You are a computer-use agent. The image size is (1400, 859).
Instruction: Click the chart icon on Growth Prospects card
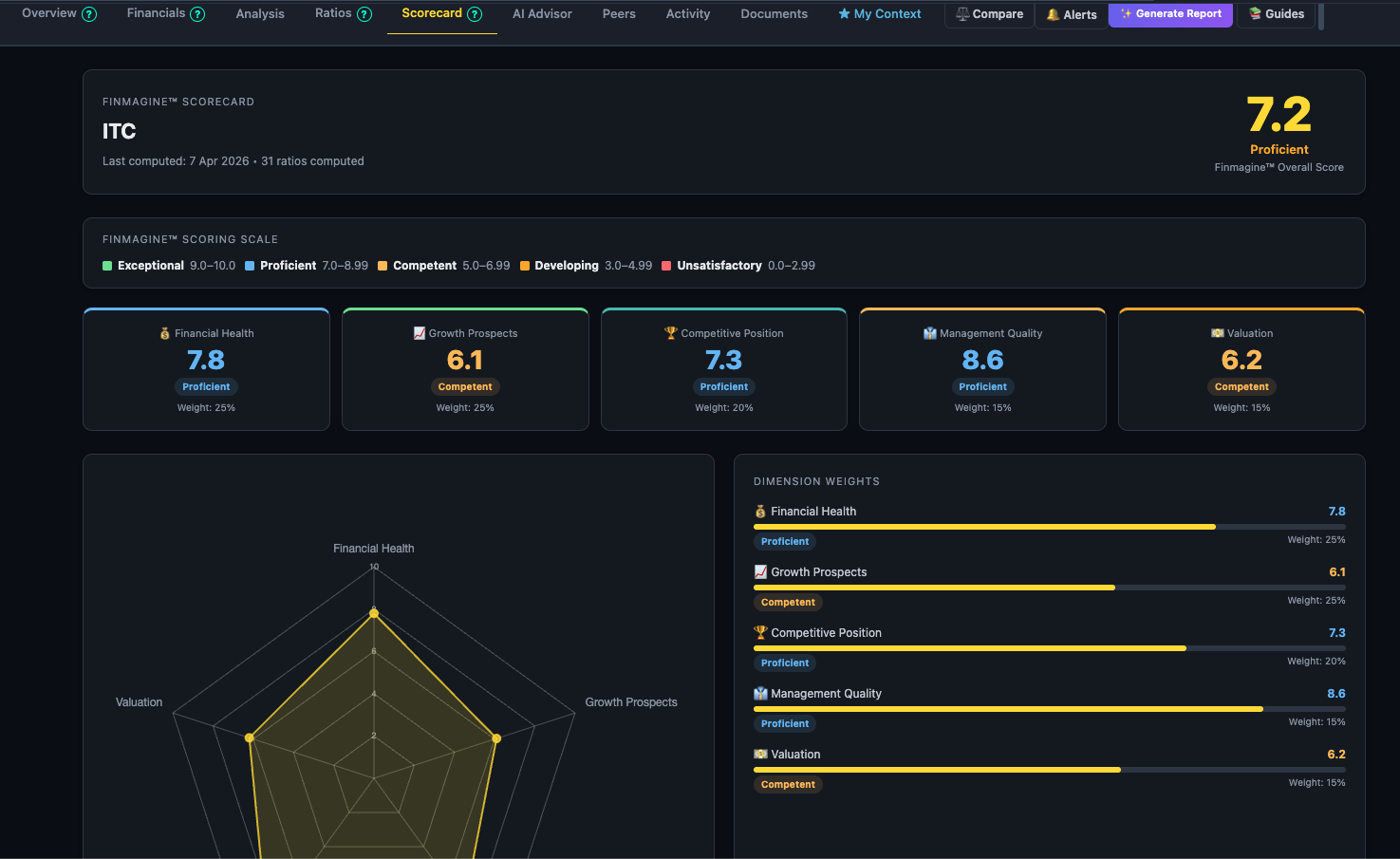(x=418, y=333)
